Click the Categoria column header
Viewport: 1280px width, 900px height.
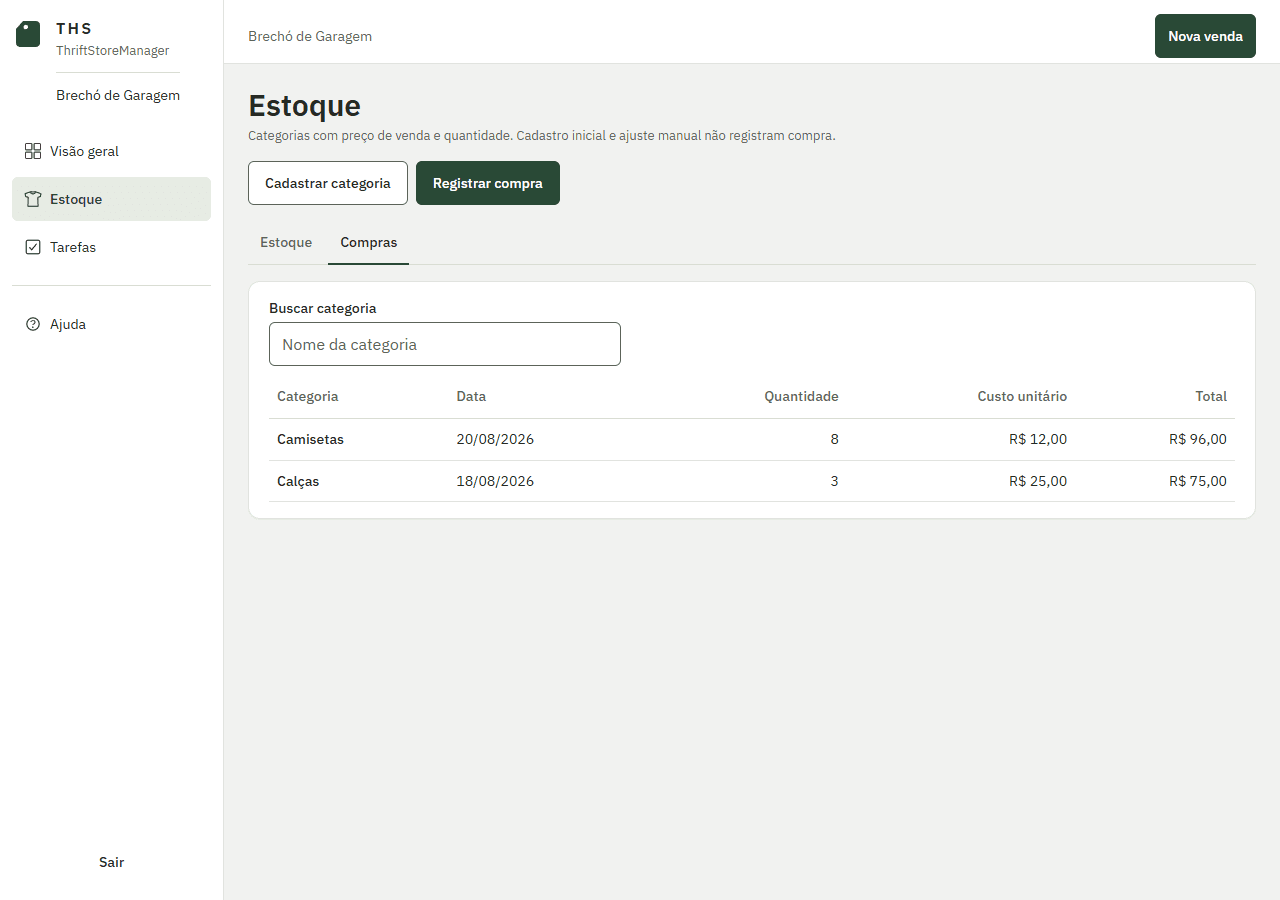click(307, 396)
